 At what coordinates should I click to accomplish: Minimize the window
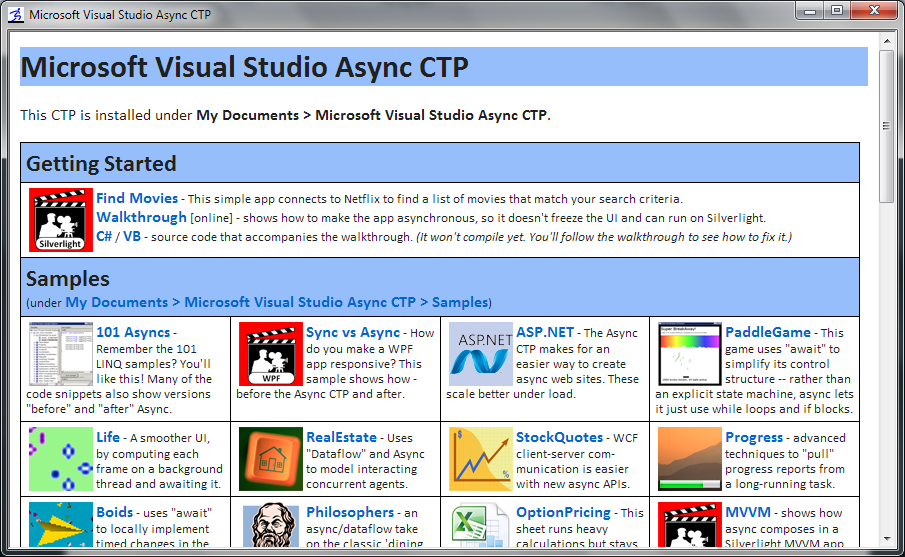[810, 10]
